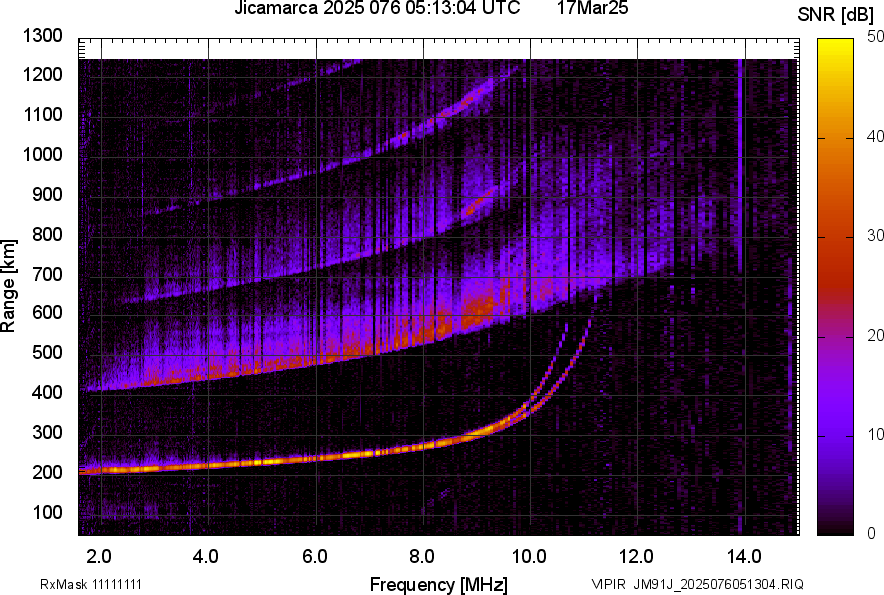
Task: Click frequency tick label '10.0'
Action: click(529, 557)
